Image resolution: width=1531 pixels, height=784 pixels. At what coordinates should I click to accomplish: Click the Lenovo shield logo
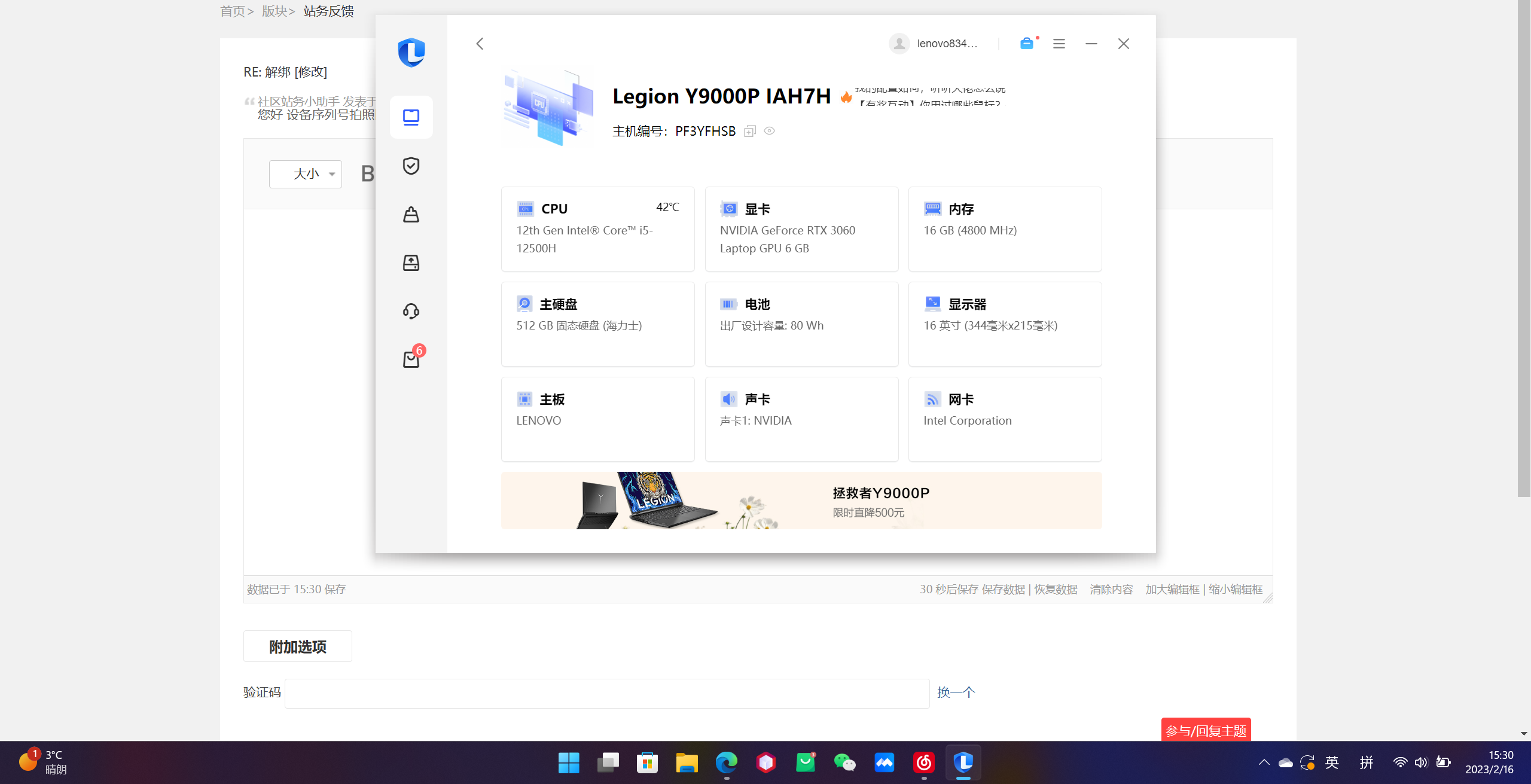[411, 53]
